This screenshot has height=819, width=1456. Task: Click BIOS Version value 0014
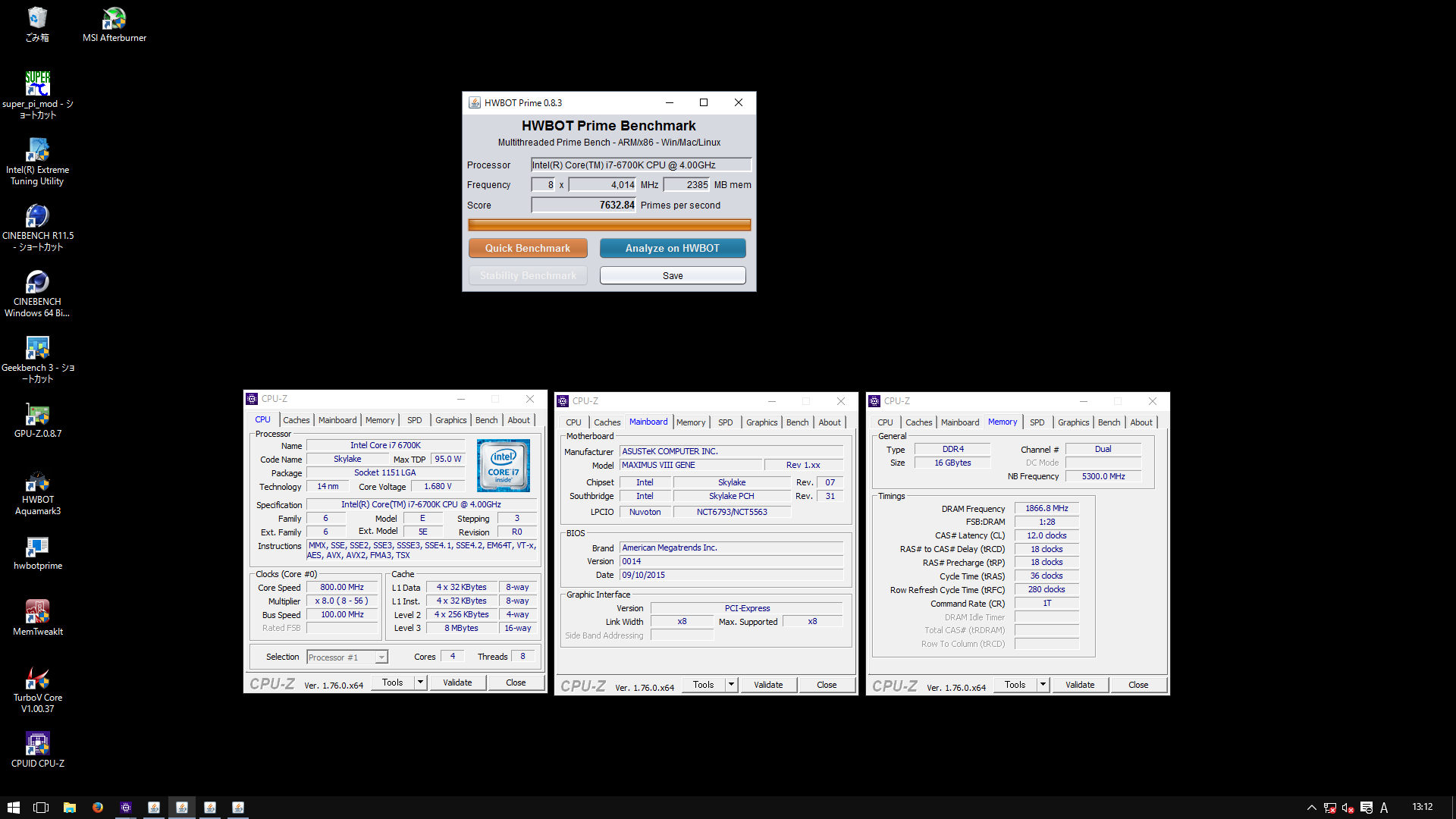(731, 561)
